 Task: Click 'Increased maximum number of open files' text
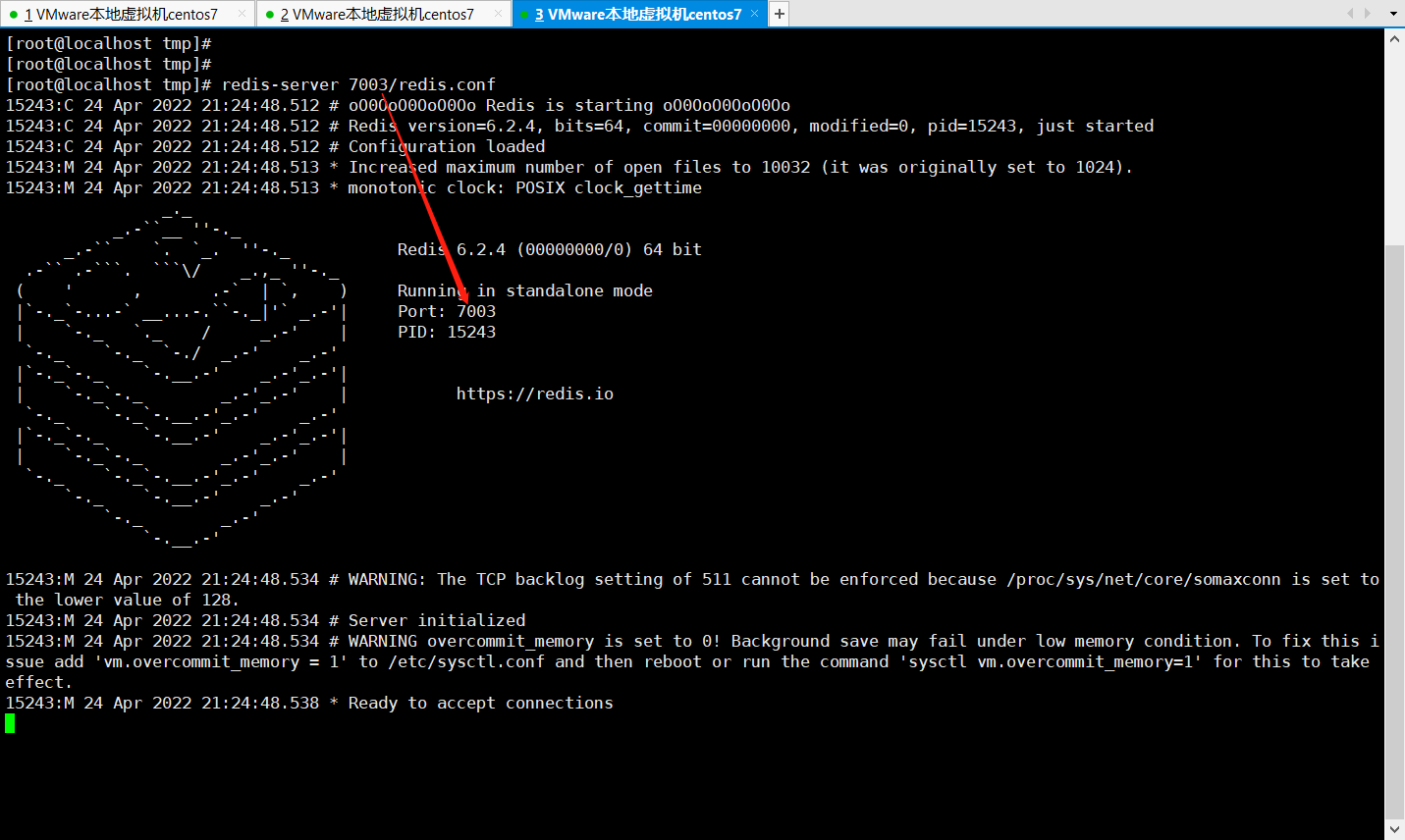click(x=540, y=167)
